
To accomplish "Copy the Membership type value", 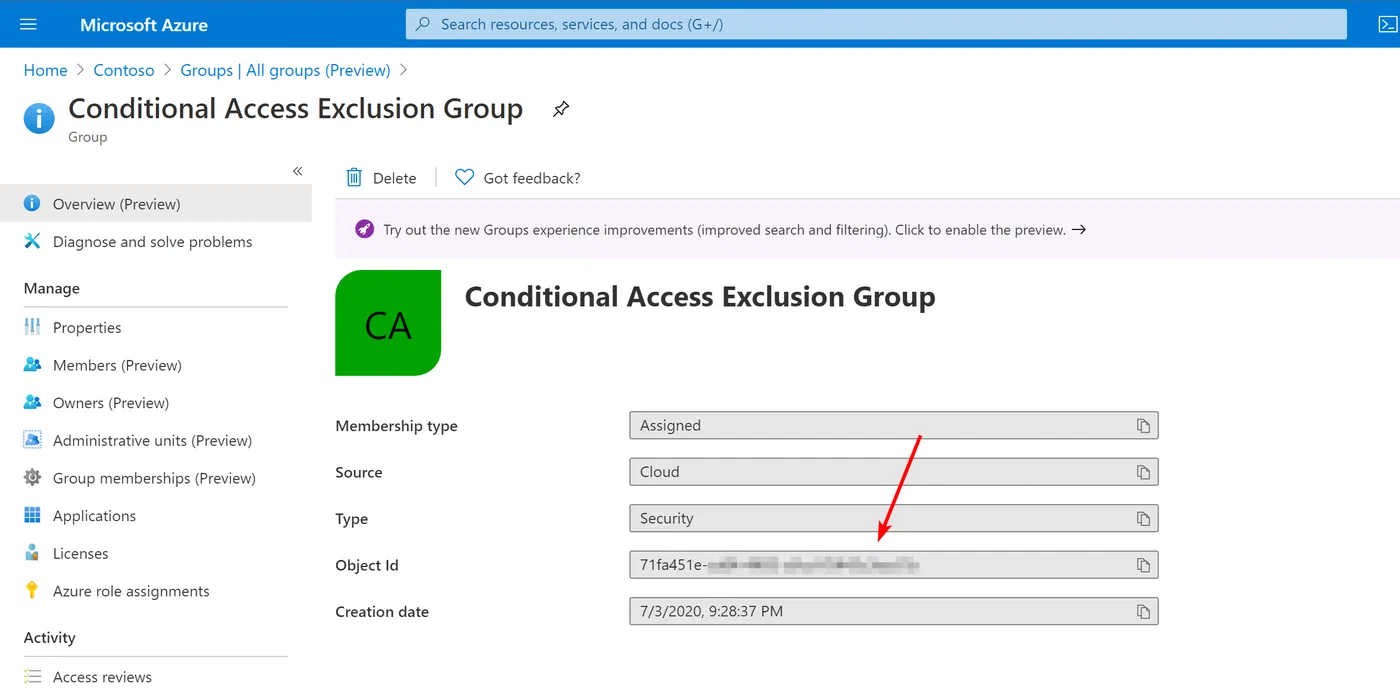I will click(1143, 426).
